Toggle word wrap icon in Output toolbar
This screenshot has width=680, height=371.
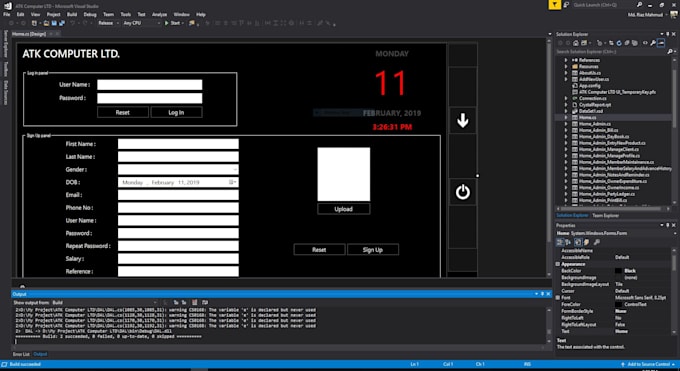pyautogui.click(x=205, y=302)
